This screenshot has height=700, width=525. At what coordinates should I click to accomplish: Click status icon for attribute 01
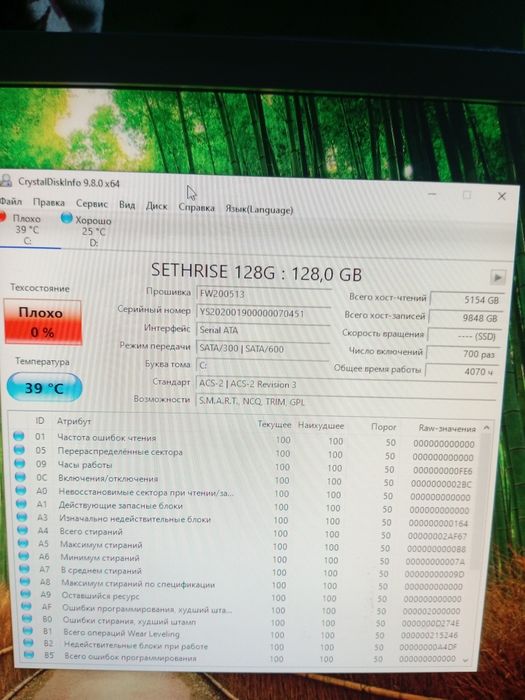18,436
